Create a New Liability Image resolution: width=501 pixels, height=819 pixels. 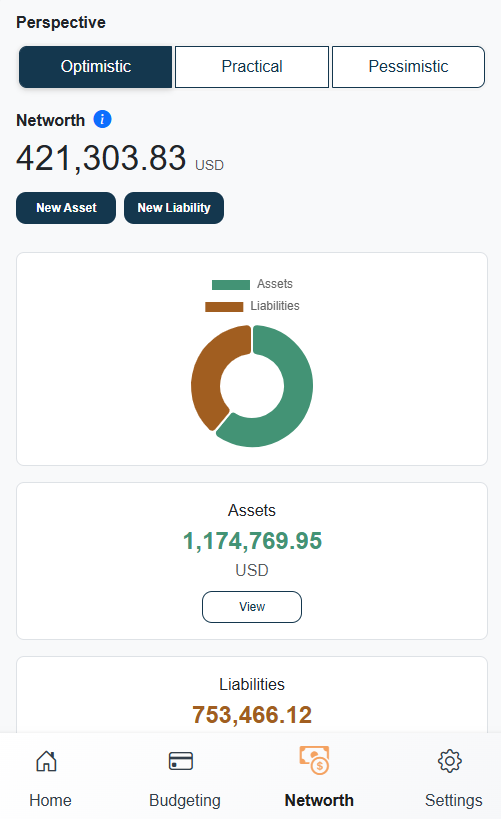[x=174, y=208]
